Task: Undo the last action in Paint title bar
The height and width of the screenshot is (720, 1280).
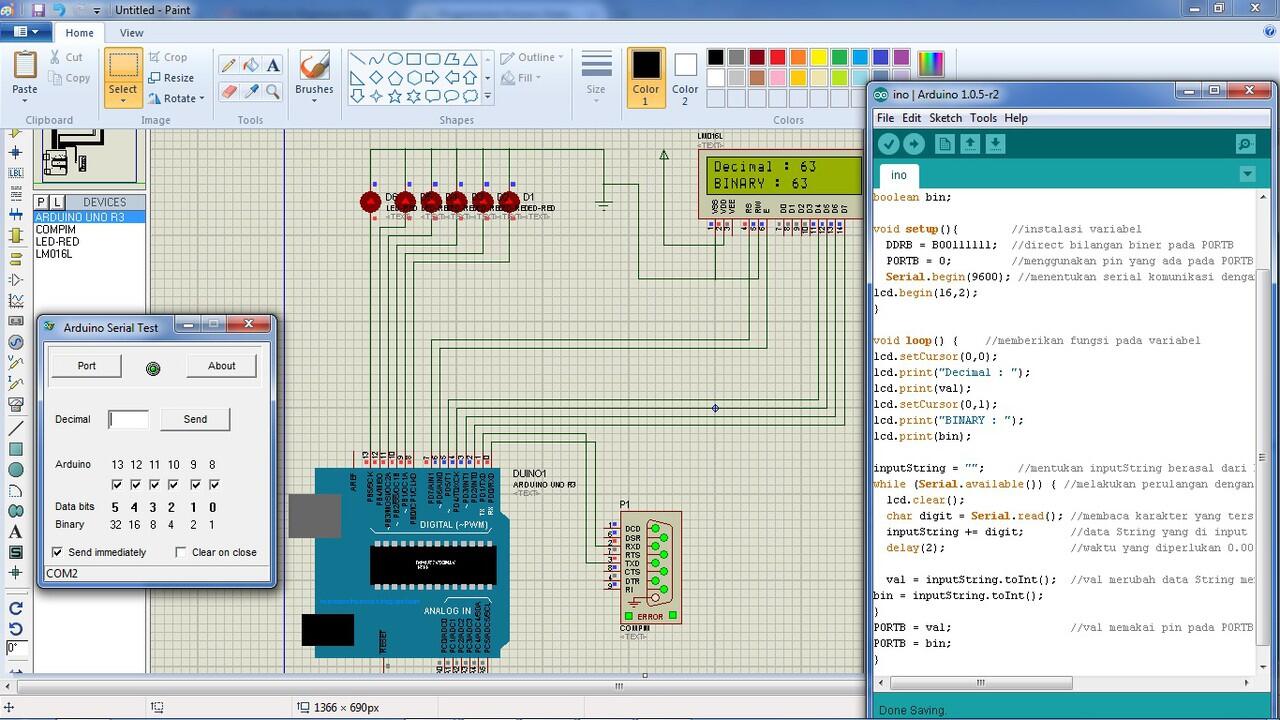Action: pos(59,10)
